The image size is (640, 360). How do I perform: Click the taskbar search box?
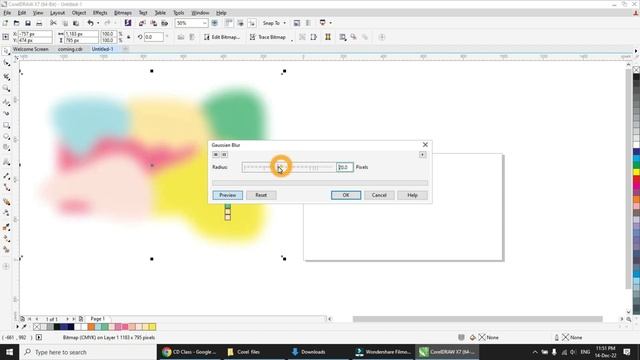pyautogui.click(x=88, y=352)
